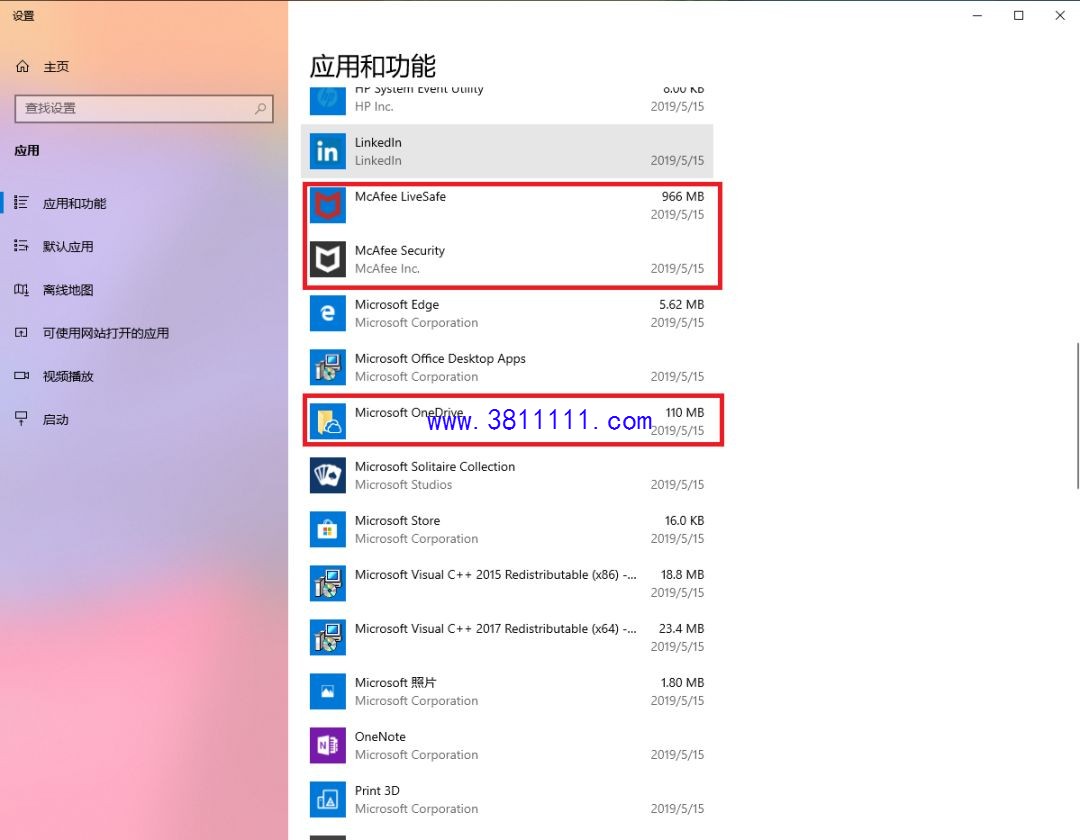Image resolution: width=1080 pixels, height=840 pixels.
Task: Click the Microsoft Studios publisher label
Action: click(x=404, y=485)
